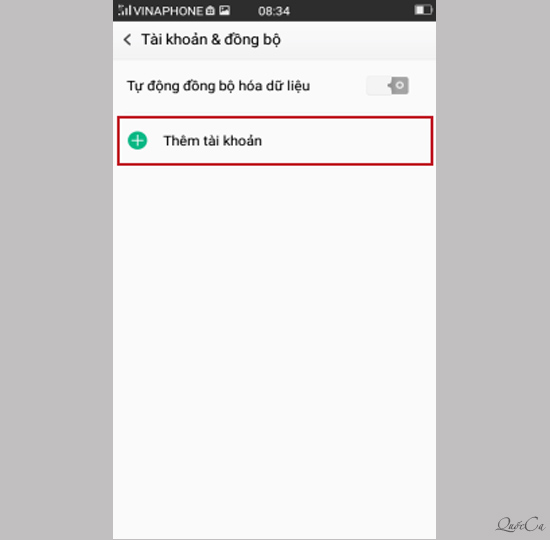550x540 pixels.
Task: Click the signal strength icon
Action: (125, 11)
